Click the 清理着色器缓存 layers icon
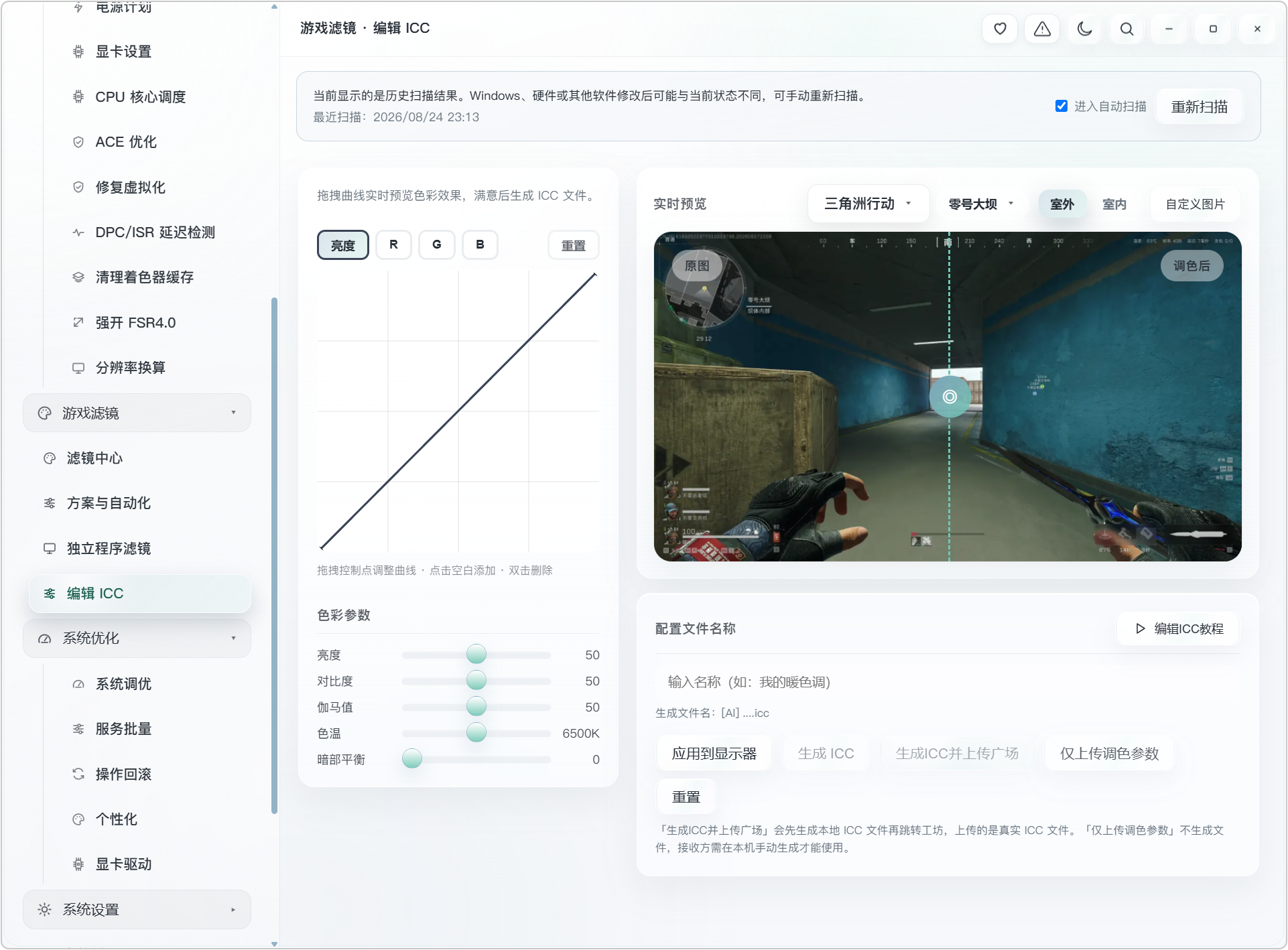The height and width of the screenshot is (950, 1288). click(78, 277)
